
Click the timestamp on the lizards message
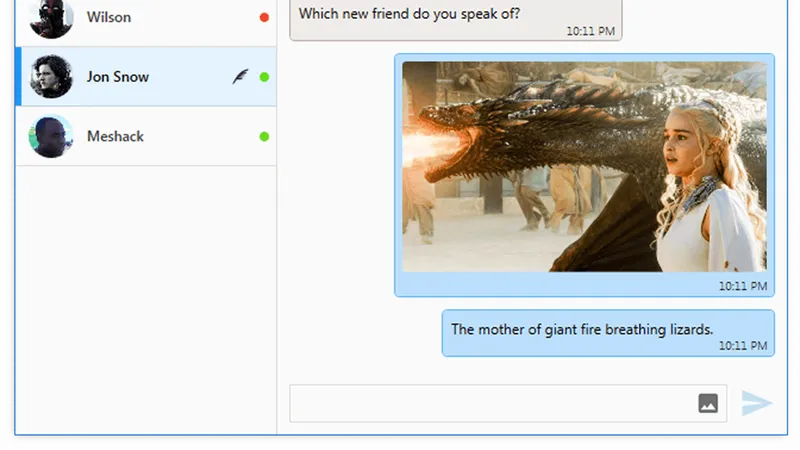click(743, 346)
